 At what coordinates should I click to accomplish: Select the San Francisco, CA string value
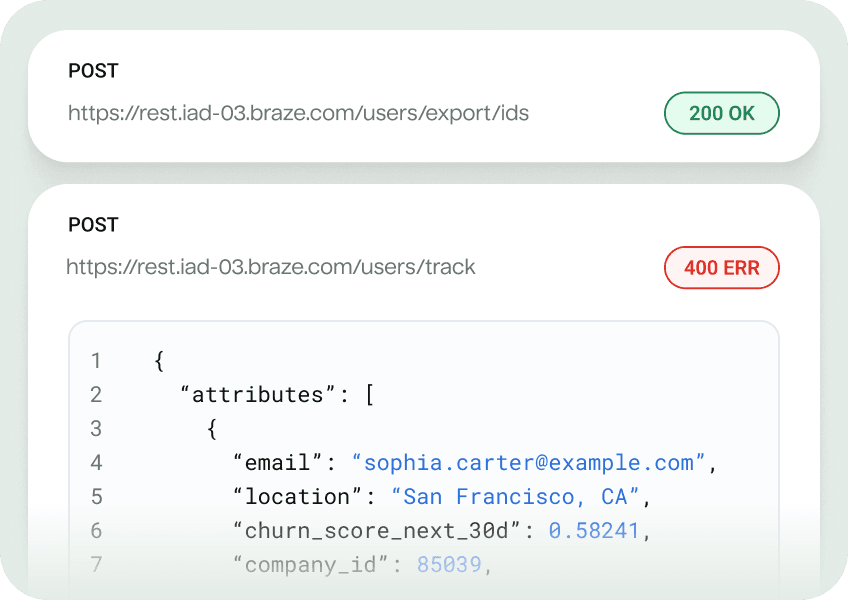(515, 497)
